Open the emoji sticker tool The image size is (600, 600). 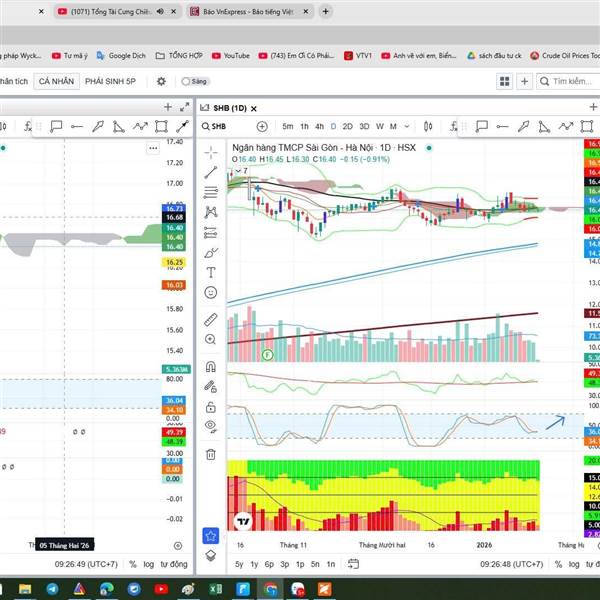point(210,293)
